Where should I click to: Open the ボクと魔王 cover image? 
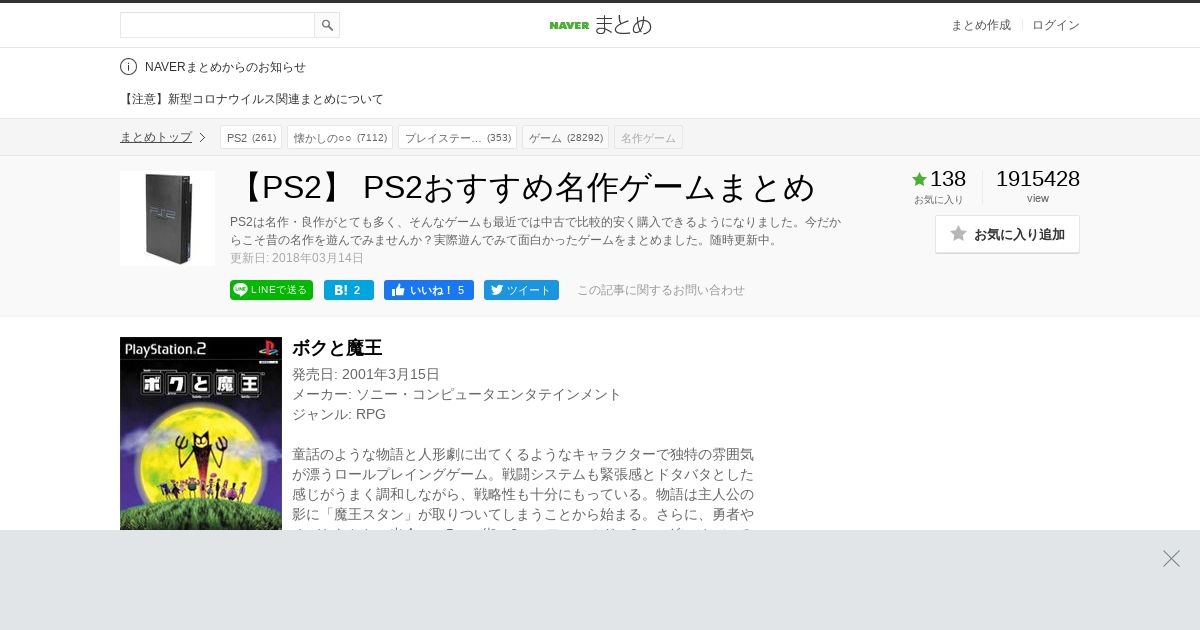(x=201, y=433)
